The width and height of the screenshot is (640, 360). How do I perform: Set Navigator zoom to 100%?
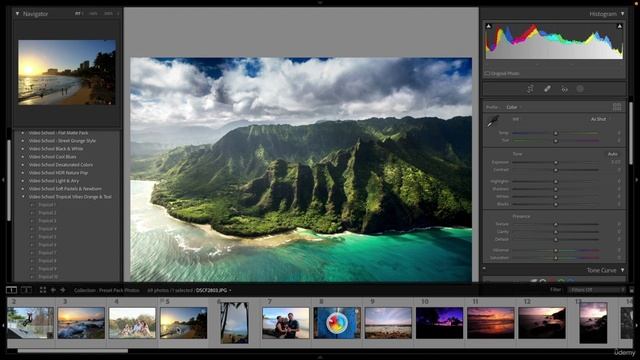click(93, 13)
